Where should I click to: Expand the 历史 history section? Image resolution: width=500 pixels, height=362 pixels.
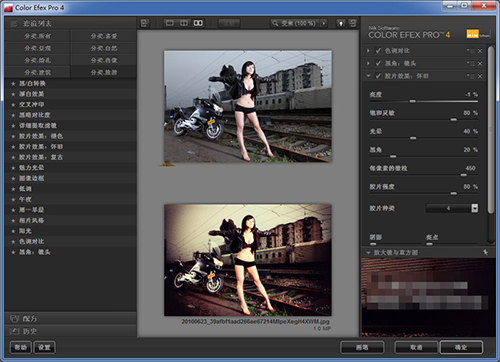coord(70,331)
